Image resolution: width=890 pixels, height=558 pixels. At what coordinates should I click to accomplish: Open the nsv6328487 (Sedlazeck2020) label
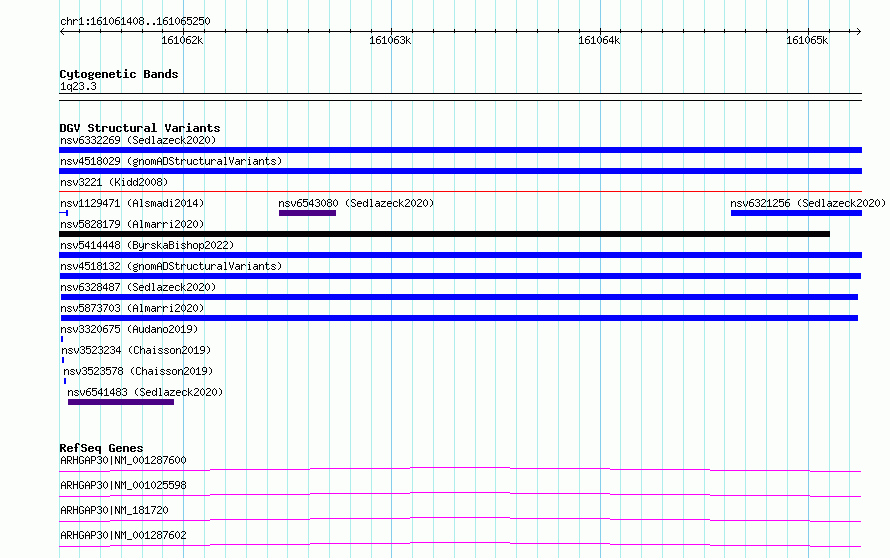pyautogui.click(x=138, y=287)
